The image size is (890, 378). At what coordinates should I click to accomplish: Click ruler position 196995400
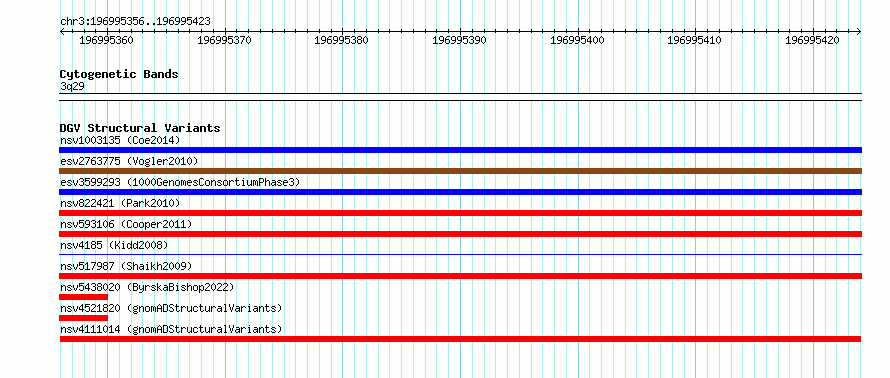[x=577, y=40]
